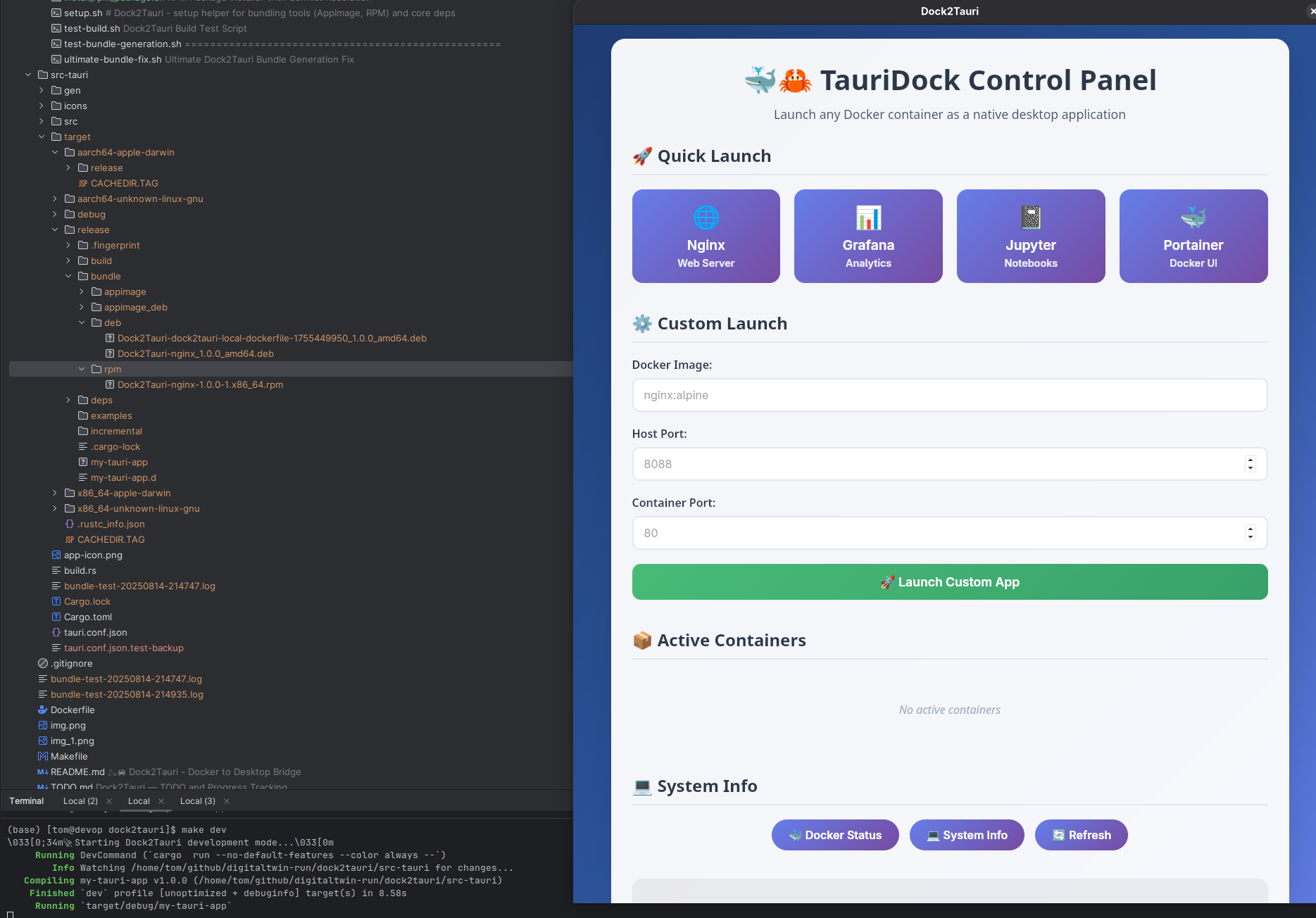Collapse the aarch64-apple-darwin folder
The width and height of the screenshot is (1316, 918).
(55, 152)
